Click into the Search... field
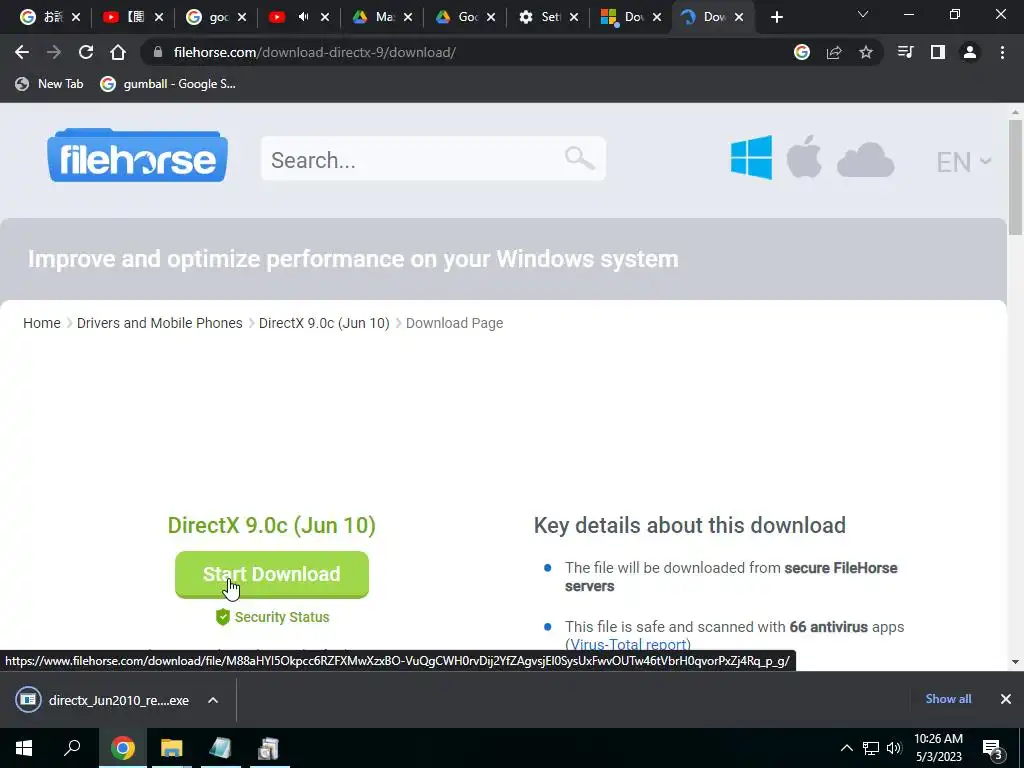Viewport: 1024px width, 768px height. 433,159
